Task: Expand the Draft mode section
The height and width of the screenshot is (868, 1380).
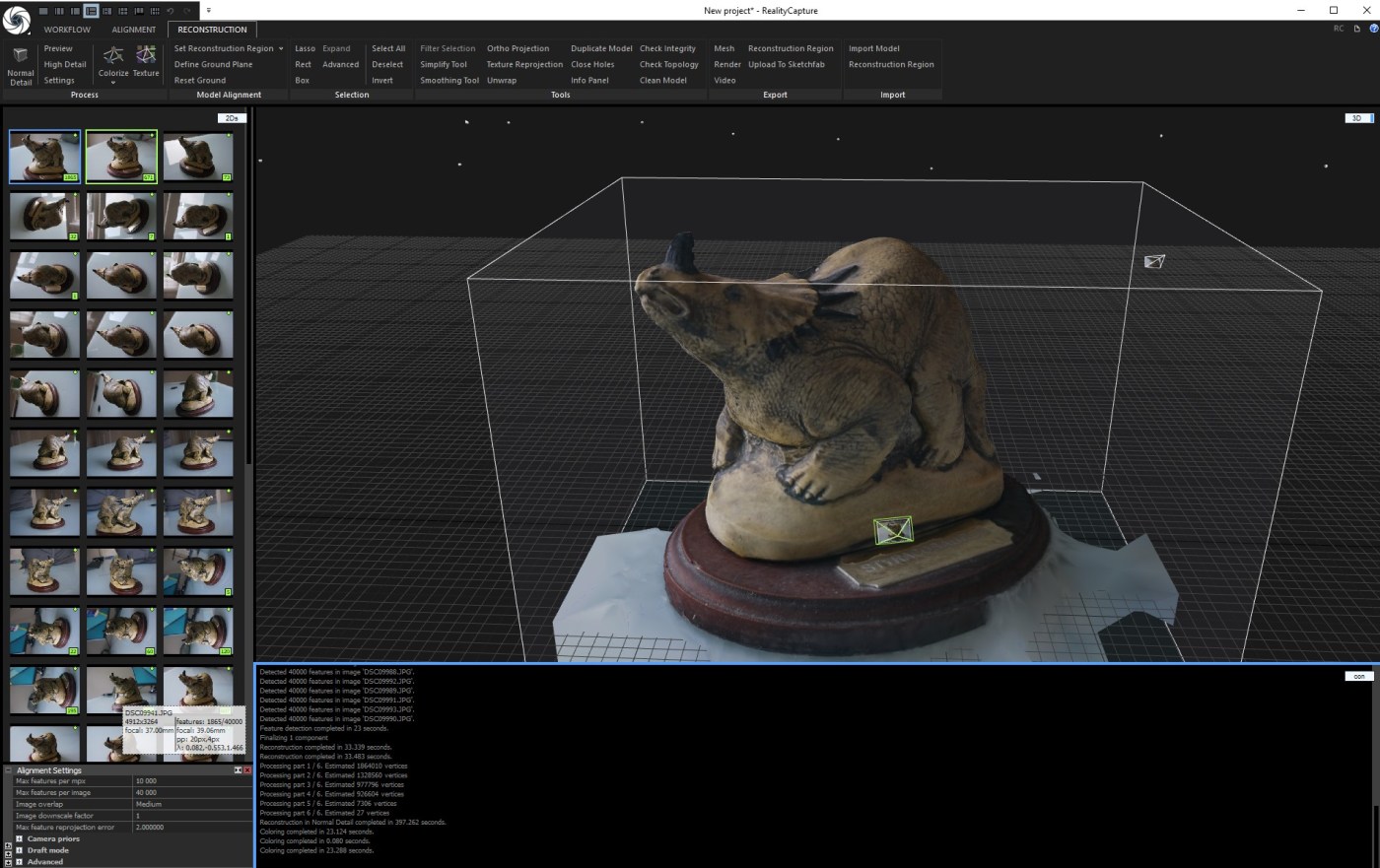Action: tap(19, 850)
